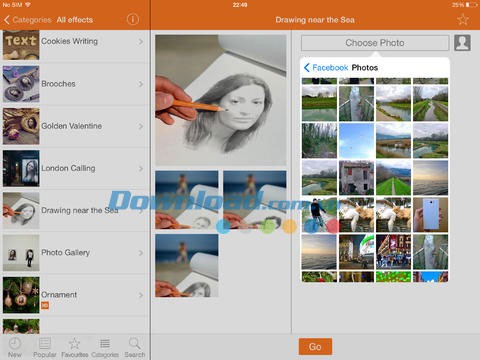Click the Wi-Fi indicator in status bar
The width and height of the screenshot is (480, 360).
28,5
